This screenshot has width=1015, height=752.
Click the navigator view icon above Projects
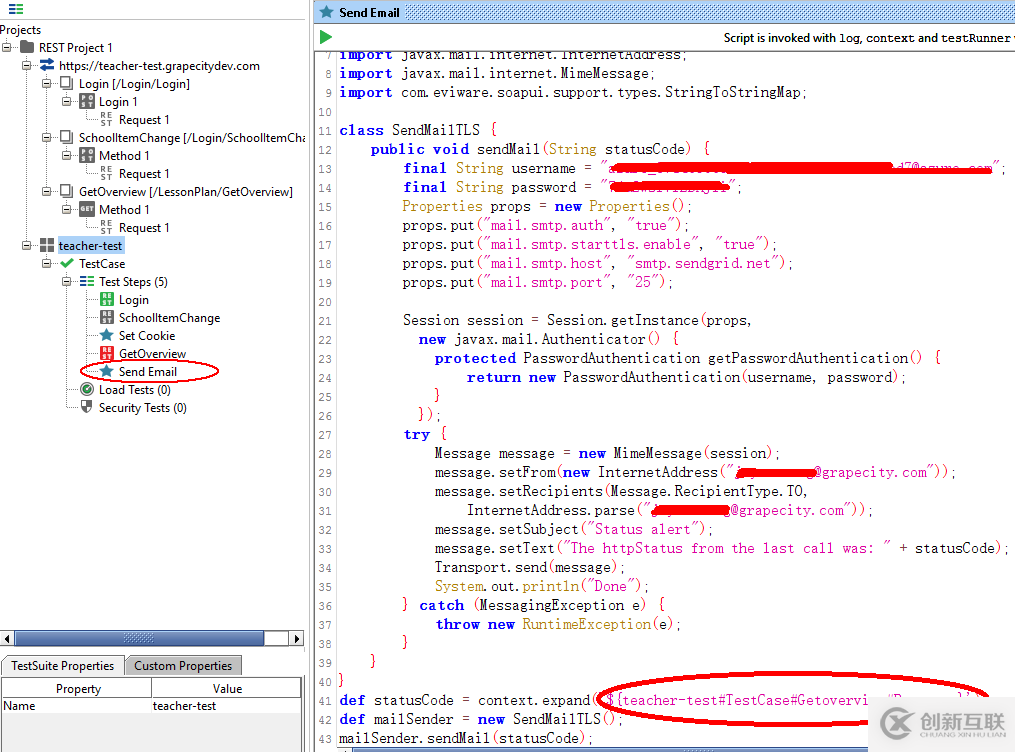(15, 10)
